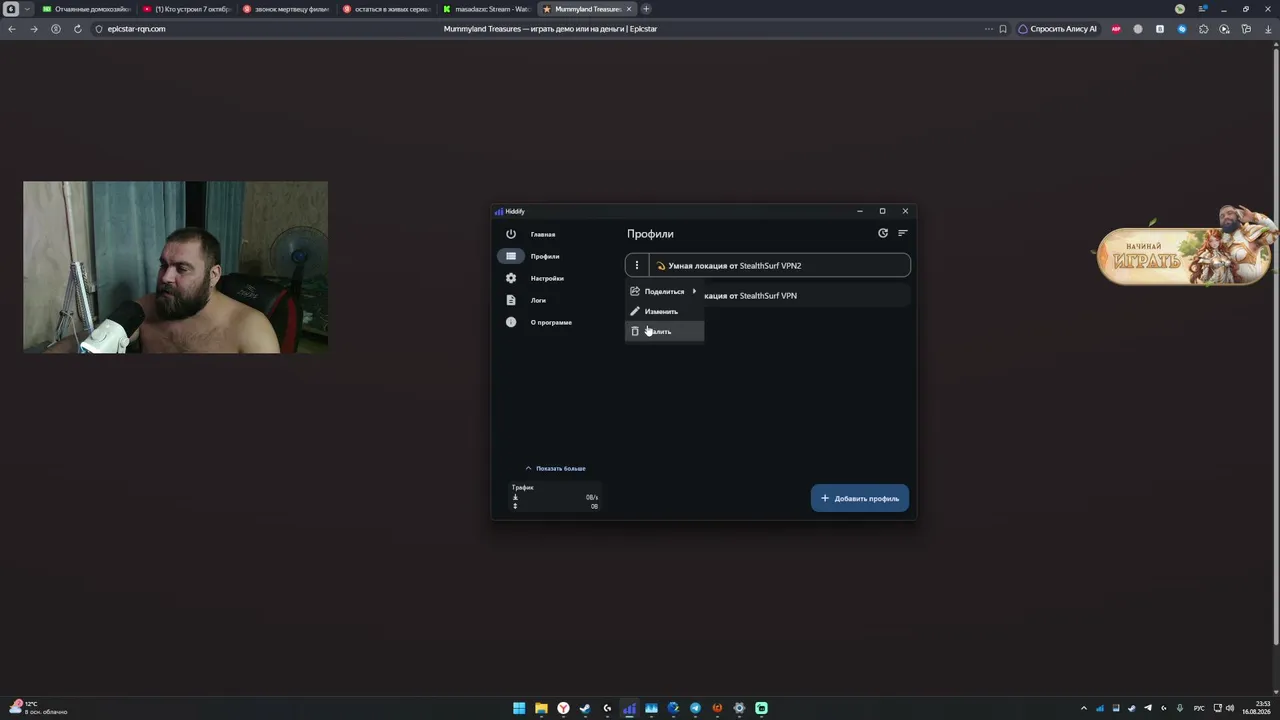This screenshot has width=1280, height=720.
Task: Switch the РУС keyboard language indicator
Action: click(1199, 708)
